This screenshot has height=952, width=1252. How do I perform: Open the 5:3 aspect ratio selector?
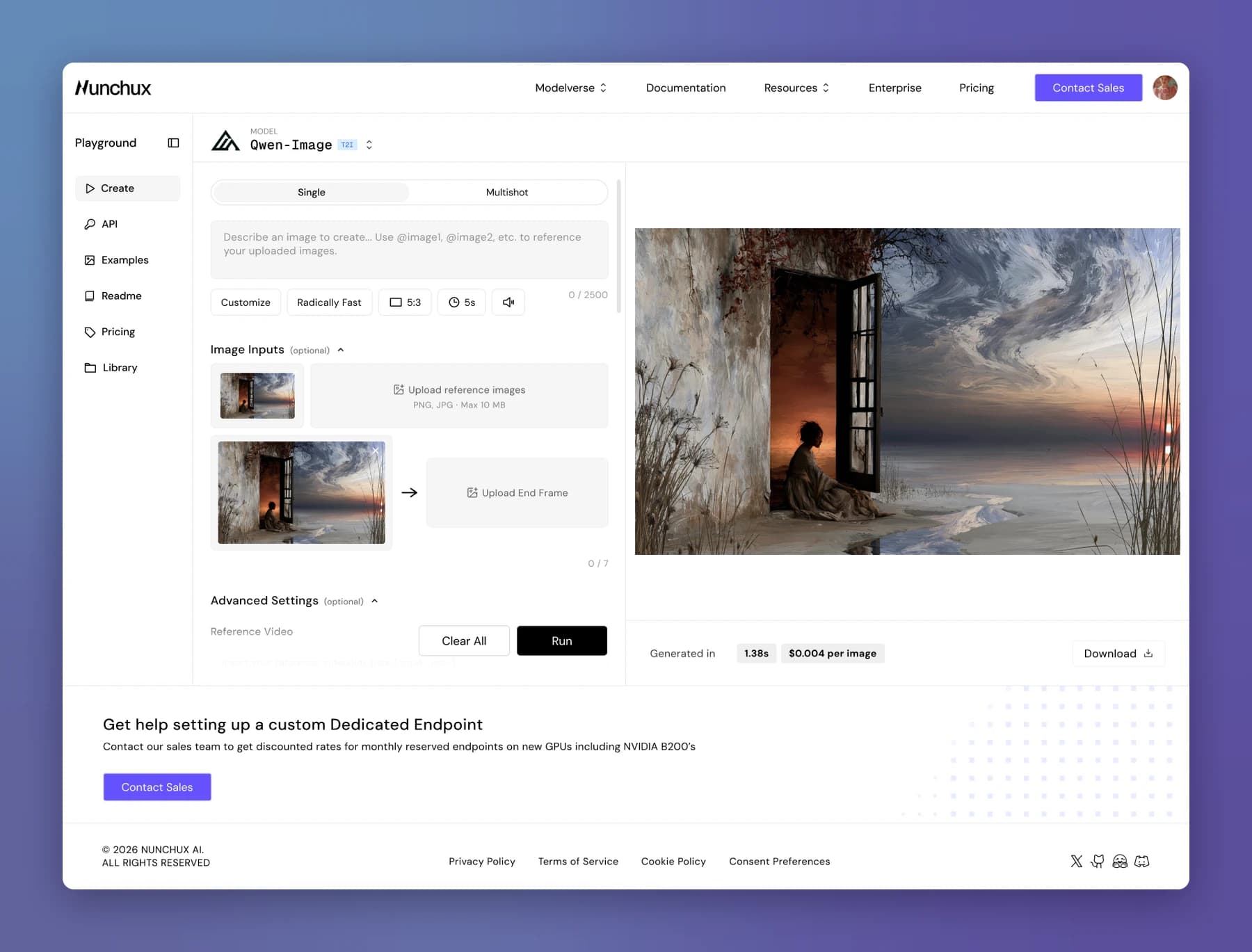point(405,302)
